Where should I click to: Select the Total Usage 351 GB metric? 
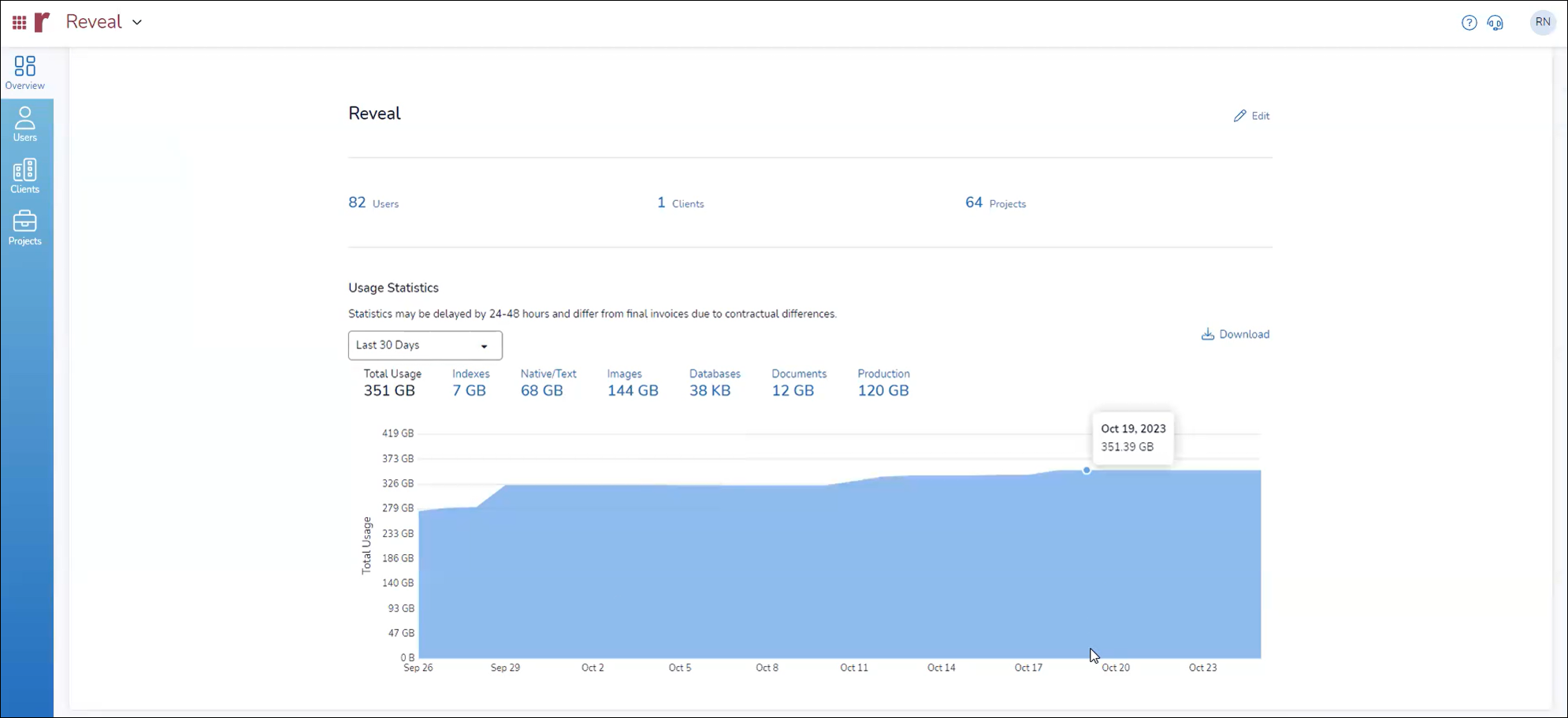coord(392,383)
